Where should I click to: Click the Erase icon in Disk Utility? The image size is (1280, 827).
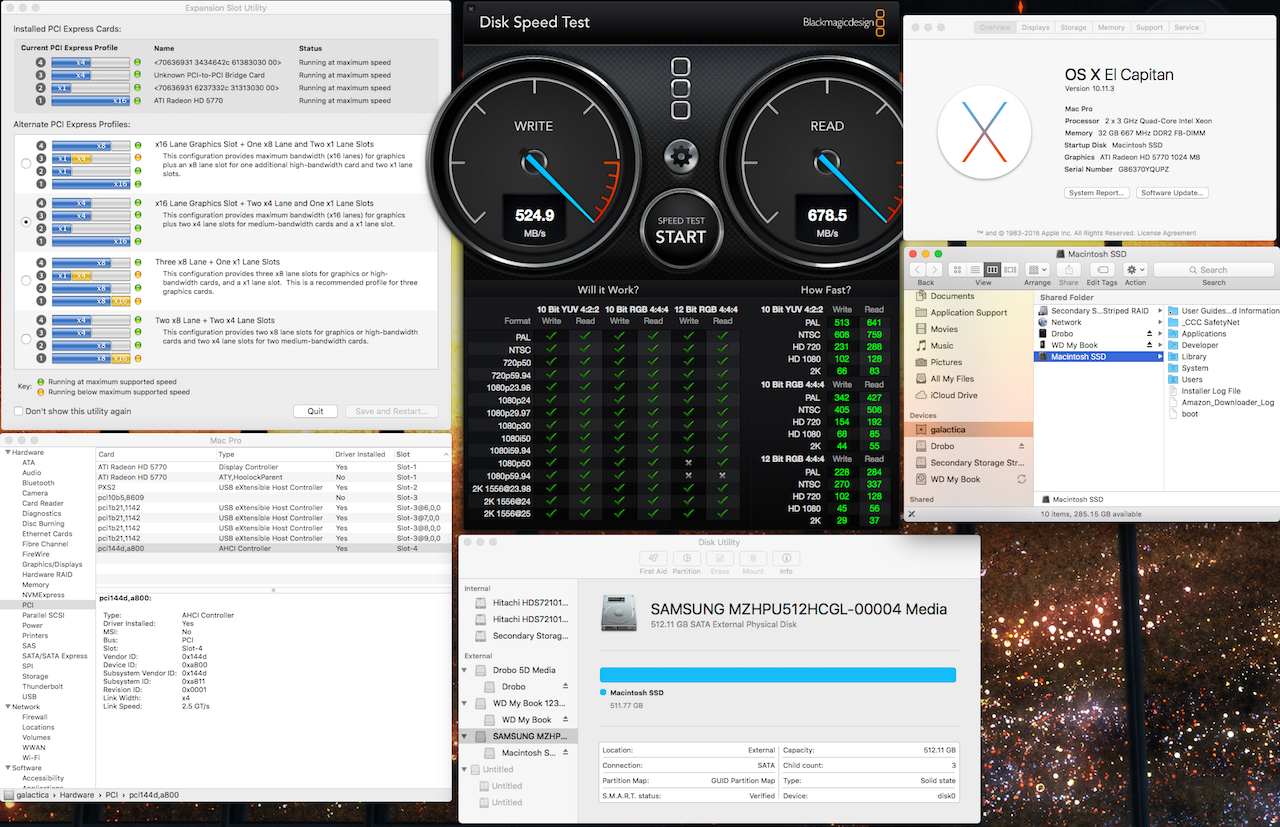720,558
